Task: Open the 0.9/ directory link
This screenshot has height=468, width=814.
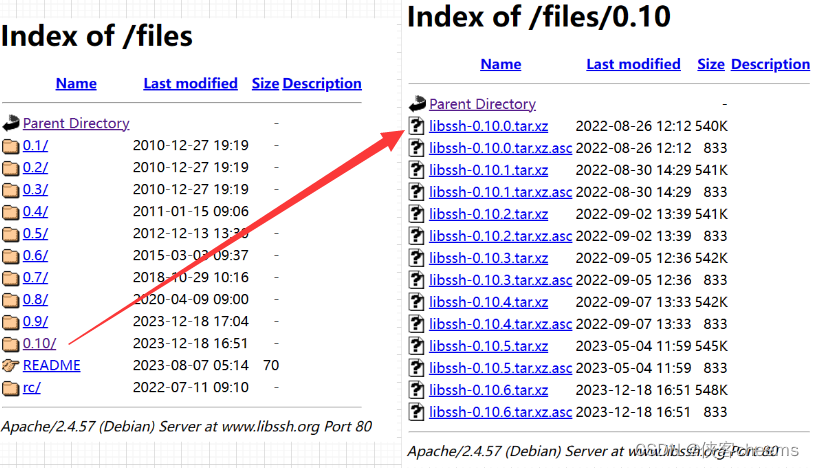Action: 35,322
